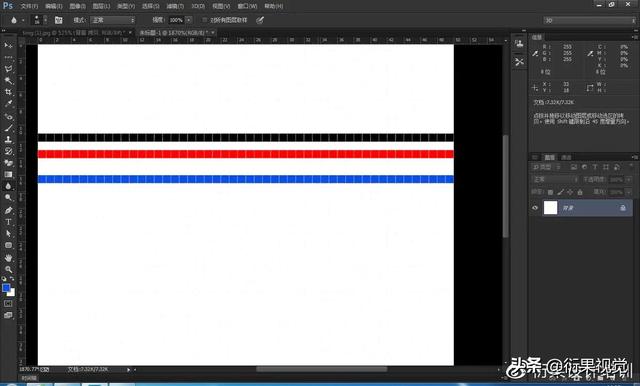Select the Lasso tool
The height and width of the screenshot is (386, 640).
point(8,69)
